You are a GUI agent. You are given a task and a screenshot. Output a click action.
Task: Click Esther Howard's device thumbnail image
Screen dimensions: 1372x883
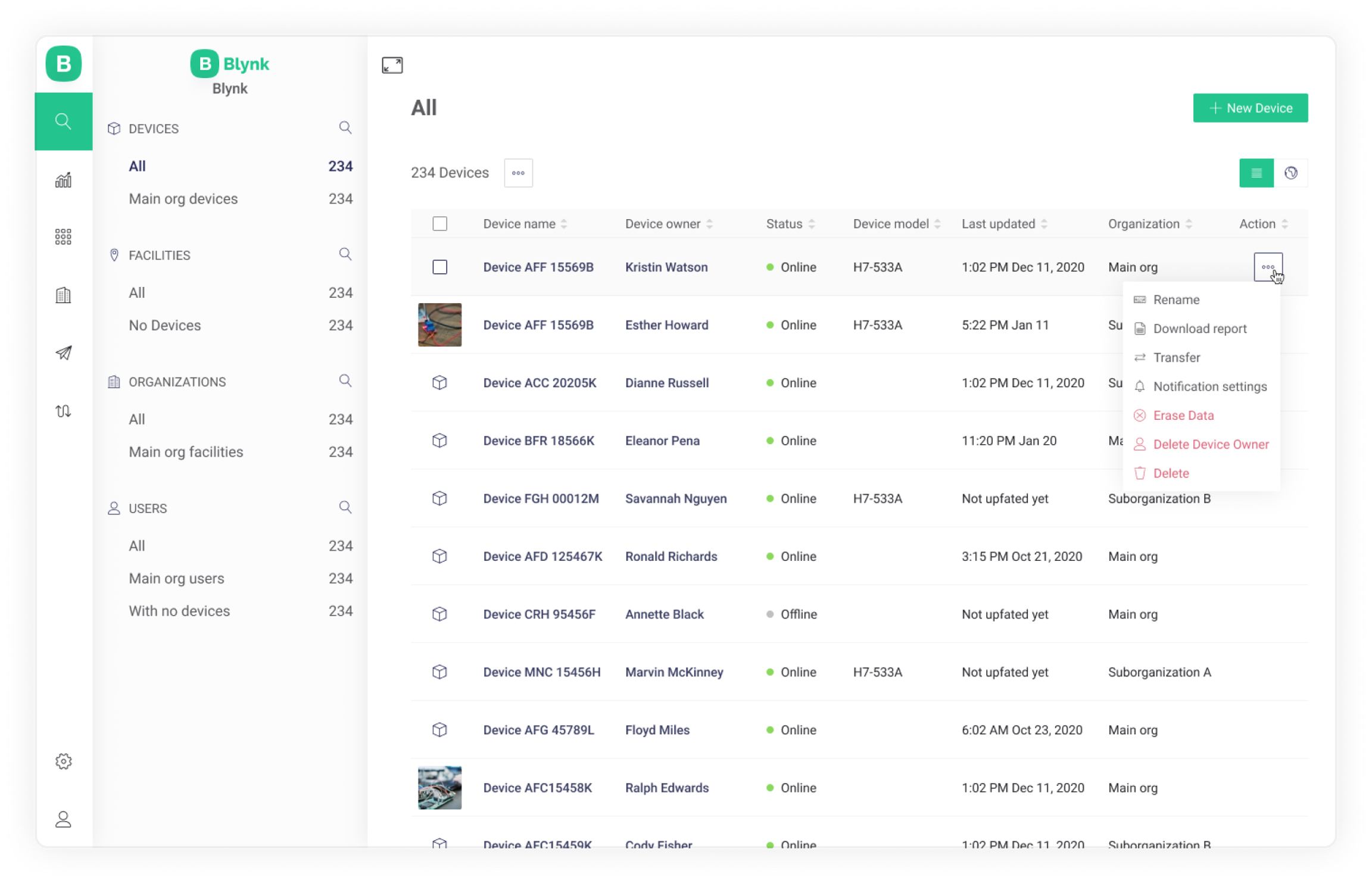439,325
